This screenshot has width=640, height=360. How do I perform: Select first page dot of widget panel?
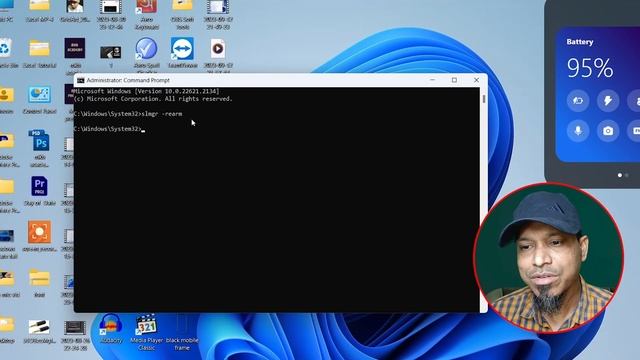click(620, 175)
